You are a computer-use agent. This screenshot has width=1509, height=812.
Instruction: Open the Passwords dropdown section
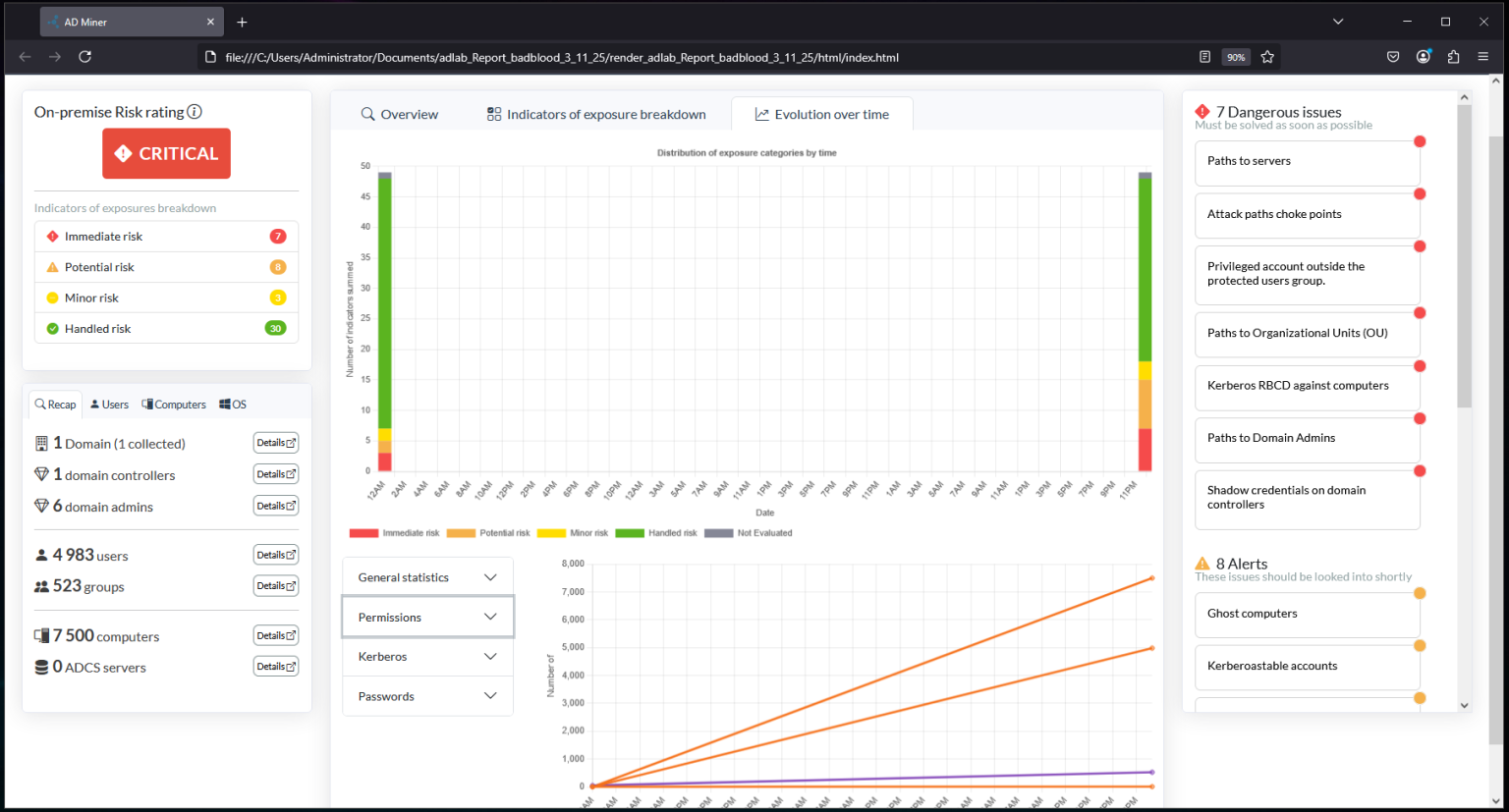click(x=427, y=696)
